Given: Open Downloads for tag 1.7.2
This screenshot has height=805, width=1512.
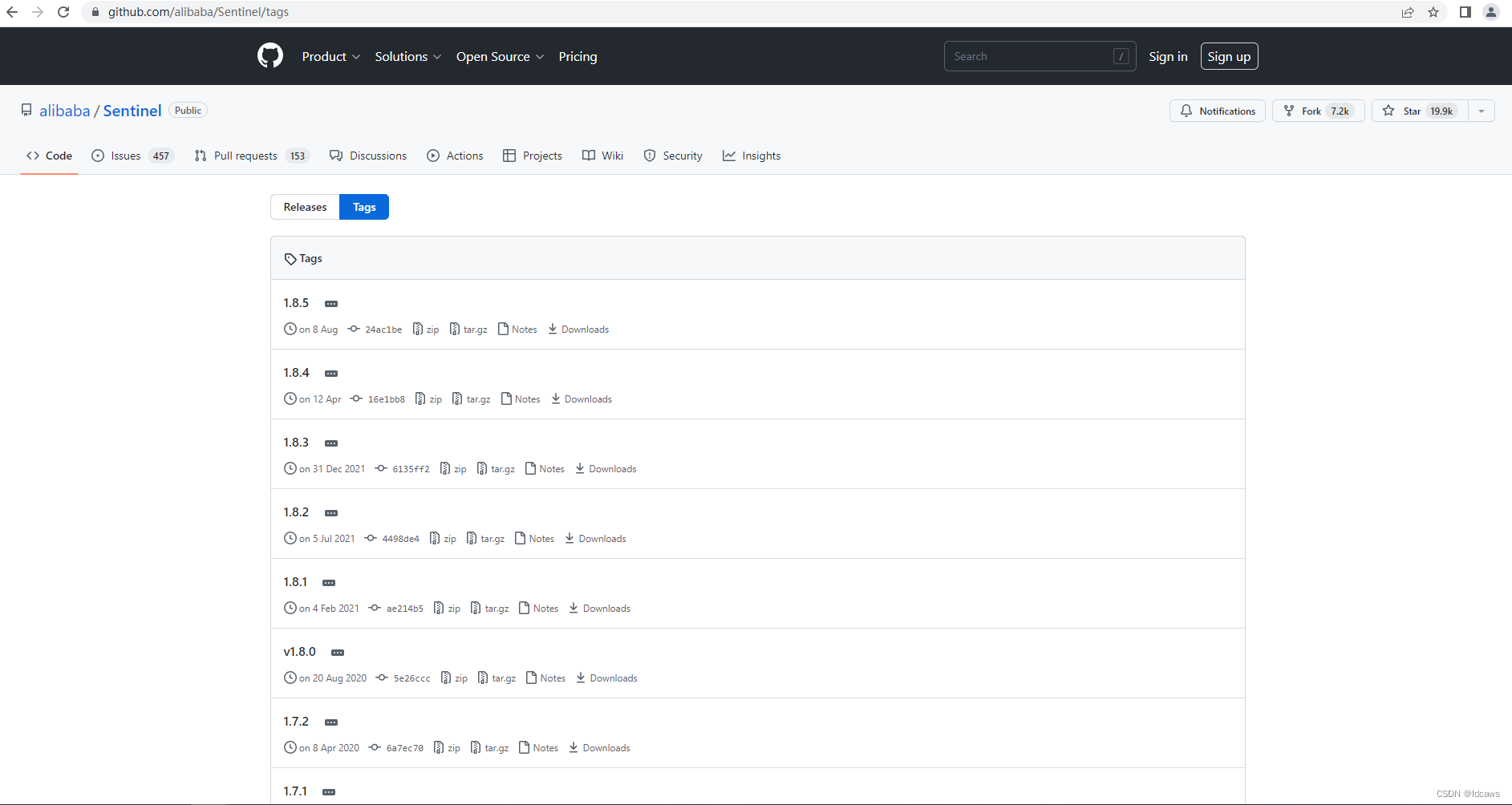Looking at the screenshot, I should pyautogui.click(x=599, y=748).
